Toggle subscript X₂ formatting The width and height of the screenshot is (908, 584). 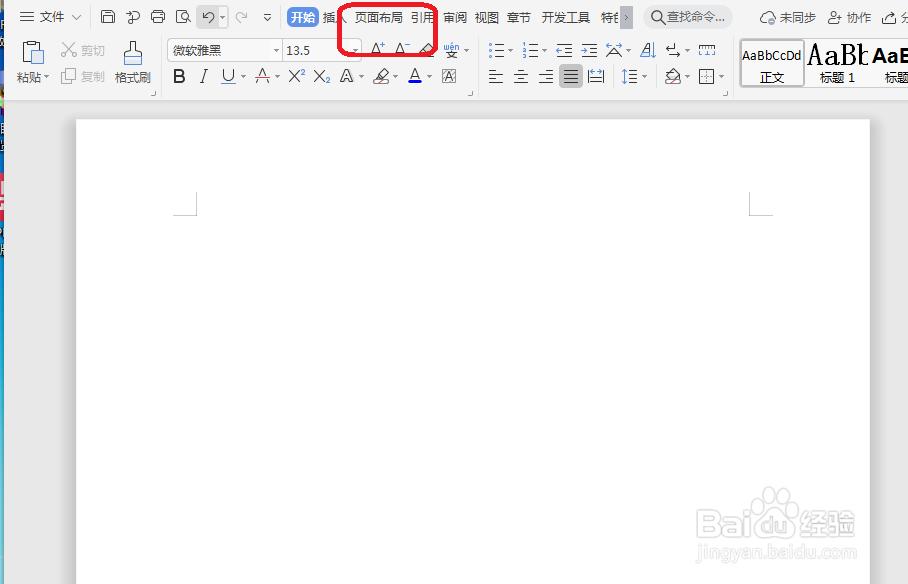click(321, 76)
